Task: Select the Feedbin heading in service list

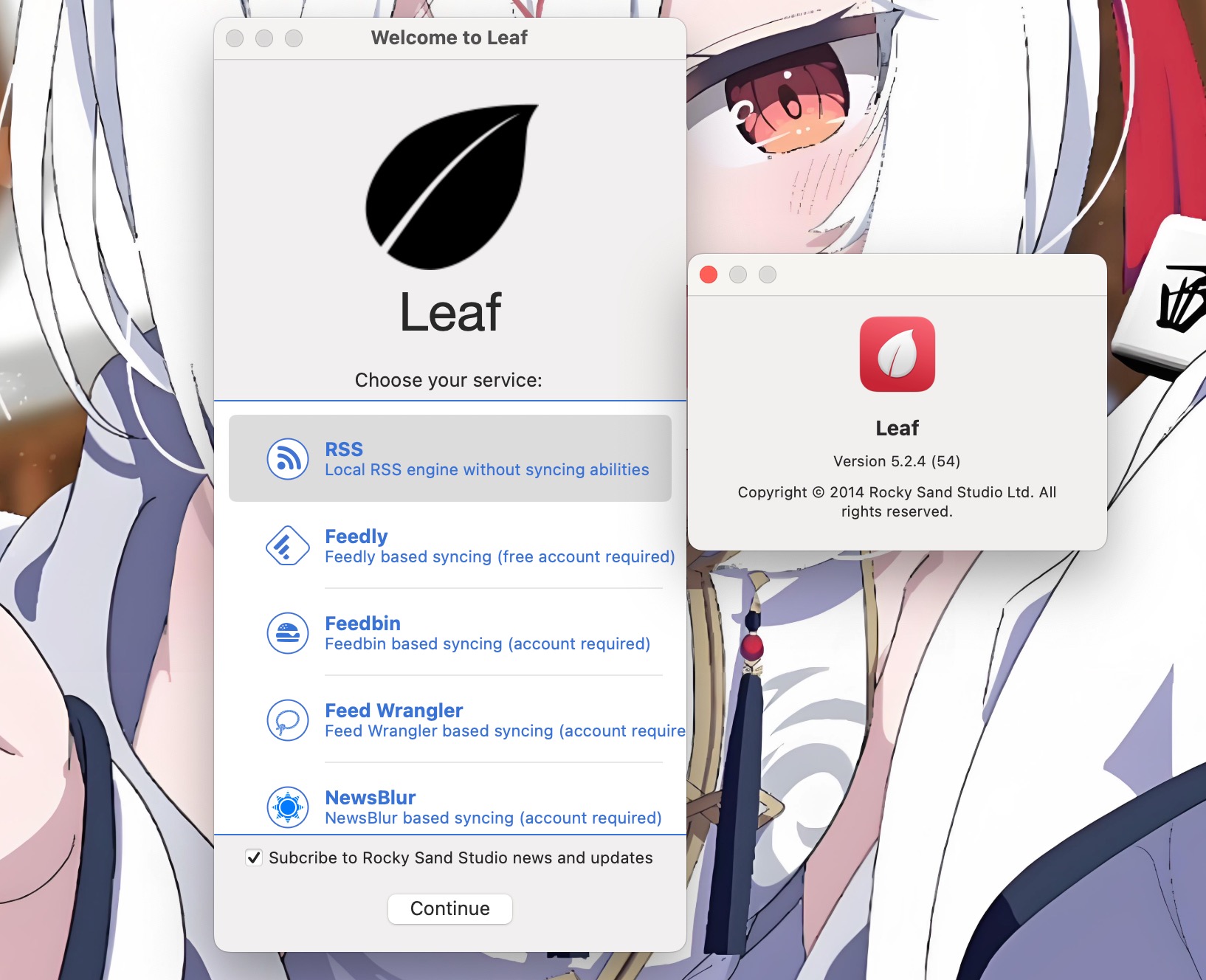Action: [363, 624]
